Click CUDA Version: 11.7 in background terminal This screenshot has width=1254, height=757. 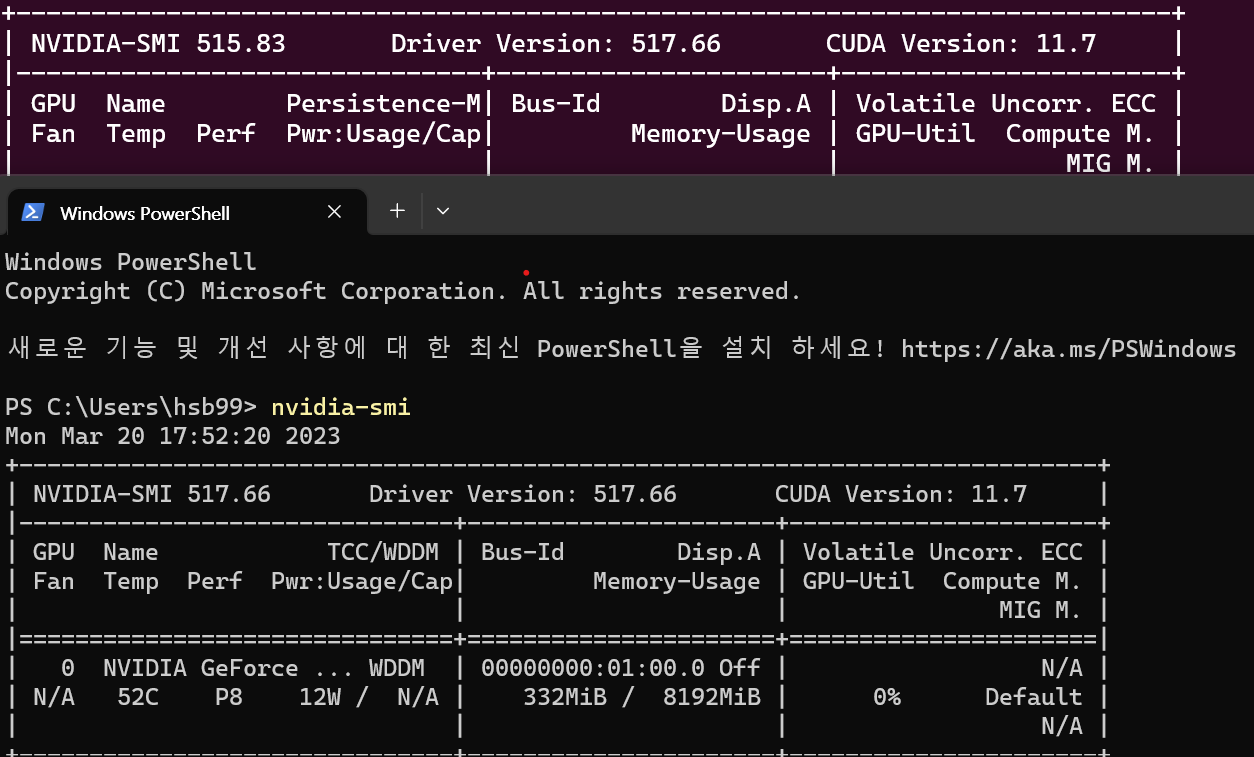coord(961,44)
